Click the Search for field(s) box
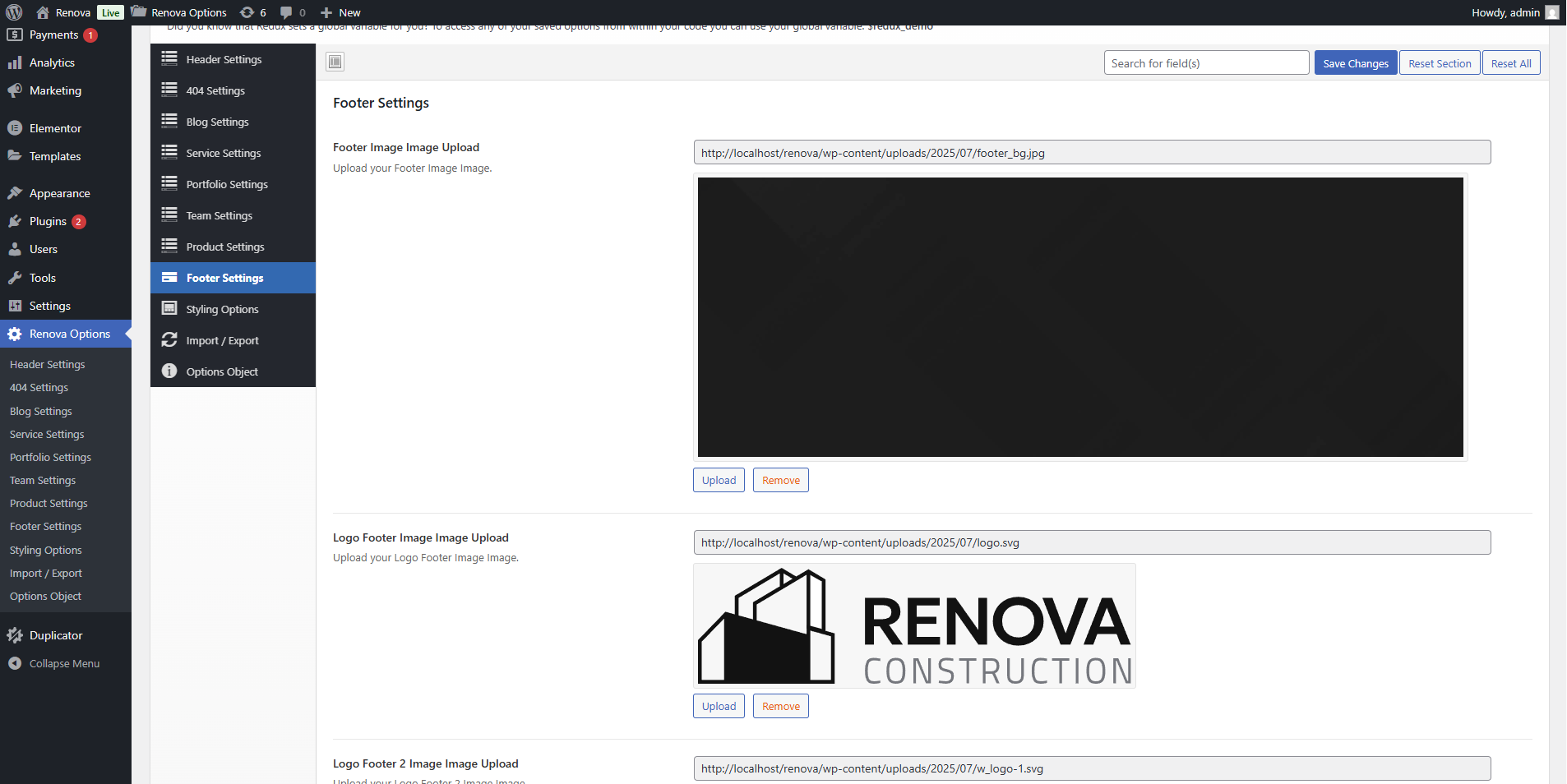1567x784 pixels. (x=1205, y=63)
